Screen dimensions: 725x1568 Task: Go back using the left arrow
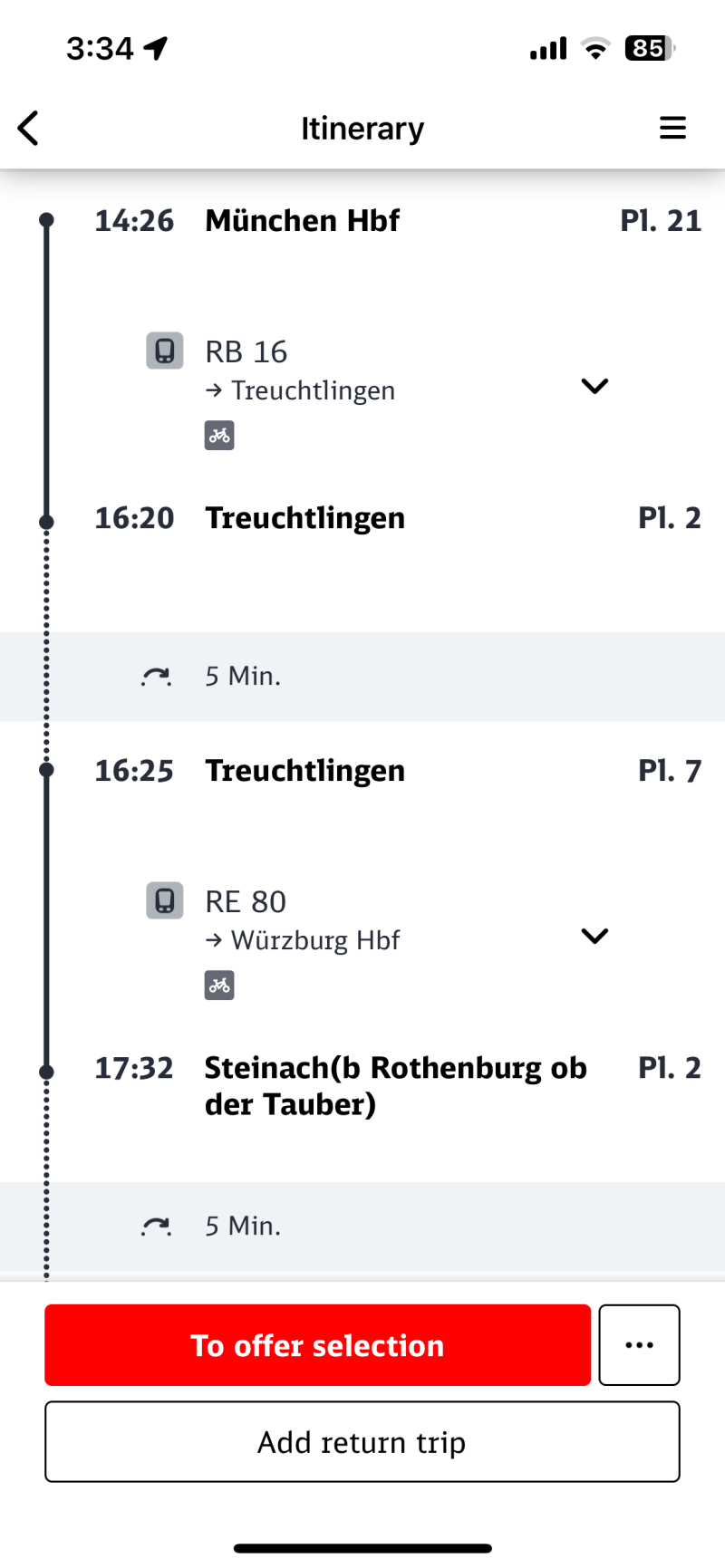[28, 128]
